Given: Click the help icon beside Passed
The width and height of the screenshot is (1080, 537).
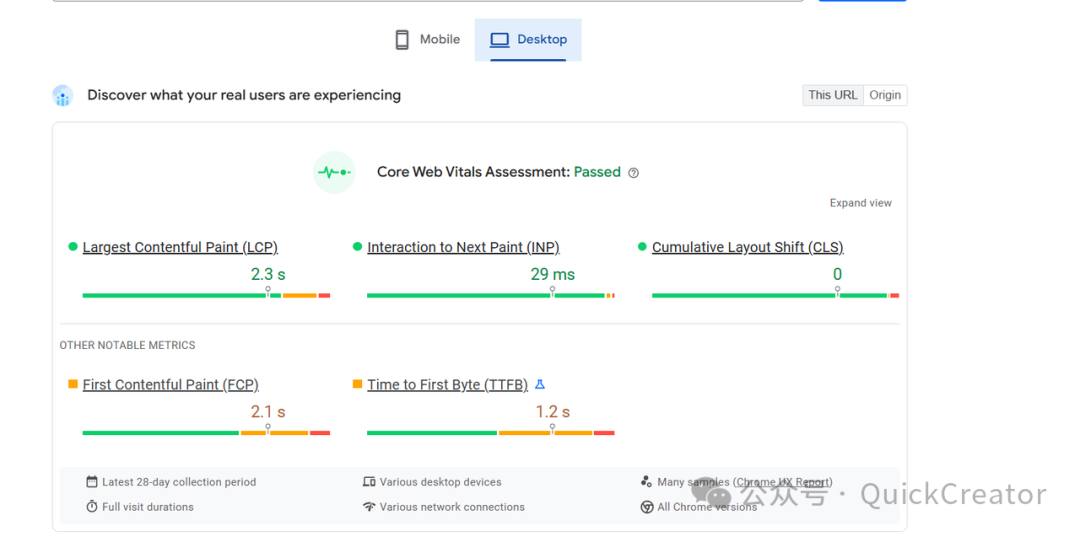Looking at the screenshot, I should point(633,173).
